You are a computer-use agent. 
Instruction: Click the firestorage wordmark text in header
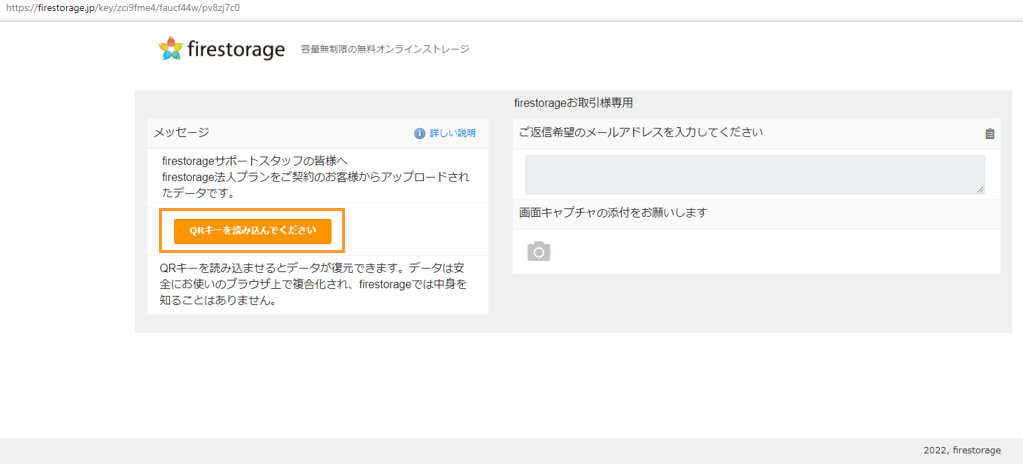[236, 50]
